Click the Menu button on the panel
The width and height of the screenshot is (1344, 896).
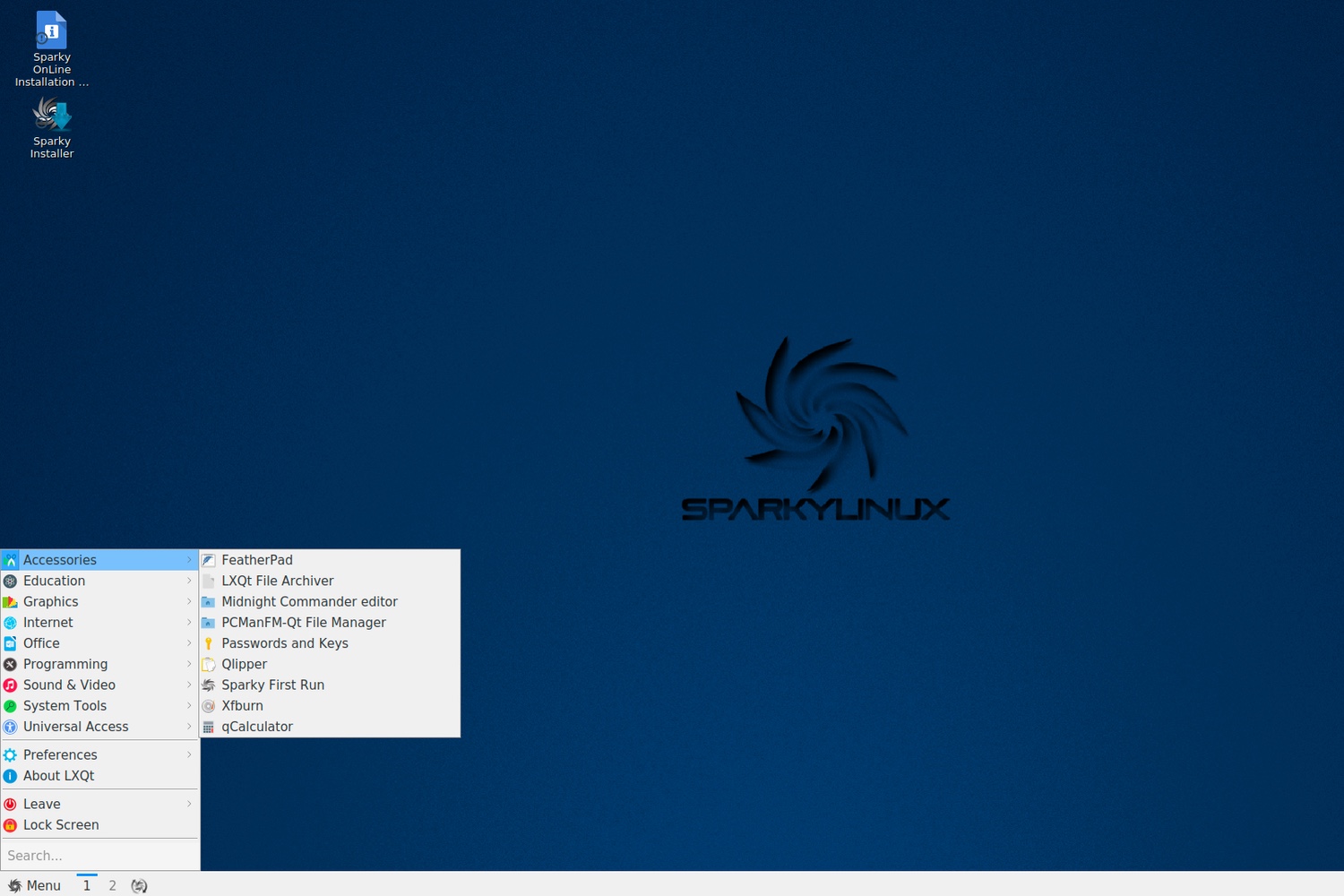(x=35, y=885)
